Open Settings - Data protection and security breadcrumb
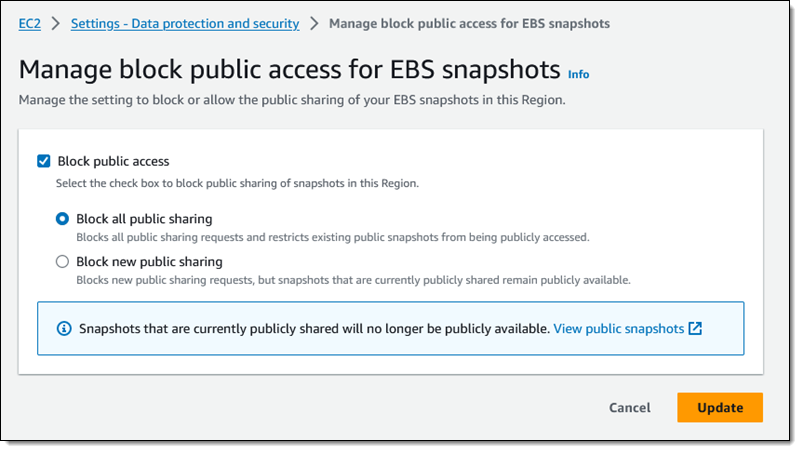Image resolution: width=800 pixels, height=451 pixels. (x=185, y=23)
